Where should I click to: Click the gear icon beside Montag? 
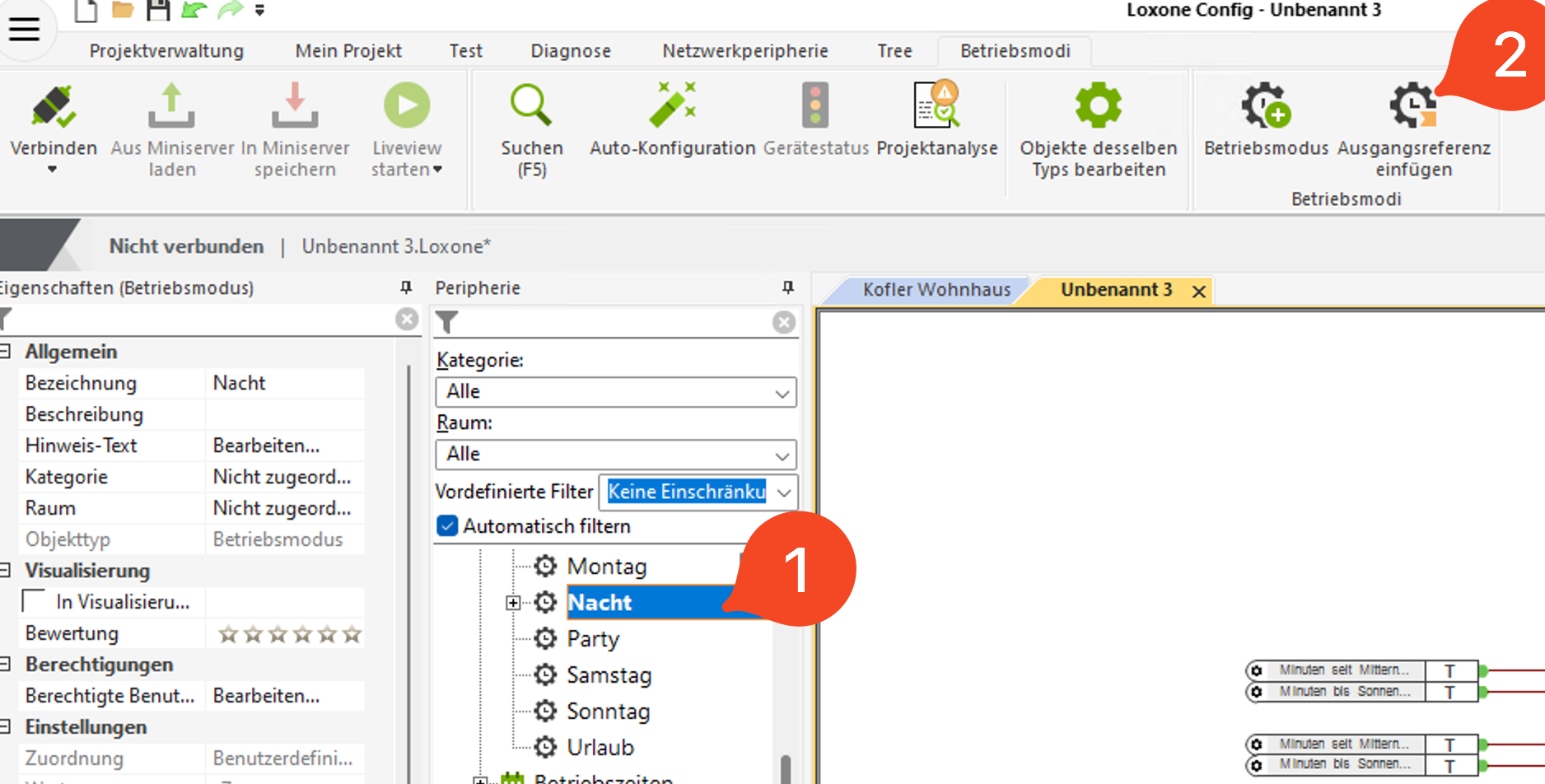tap(545, 566)
